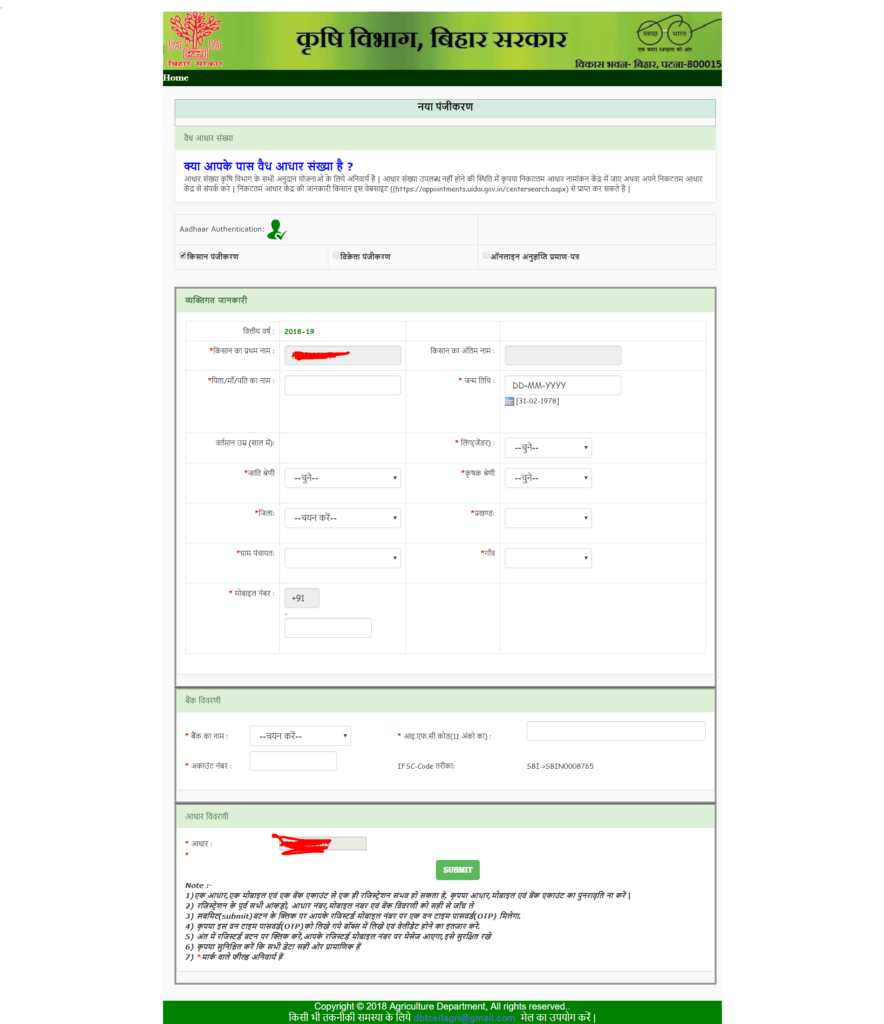Viewport: 884px width, 1024px height.
Task: Toggle the विक्रेता पंजीकरण checkbox
Action: pyautogui.click(x=336, y=255)
